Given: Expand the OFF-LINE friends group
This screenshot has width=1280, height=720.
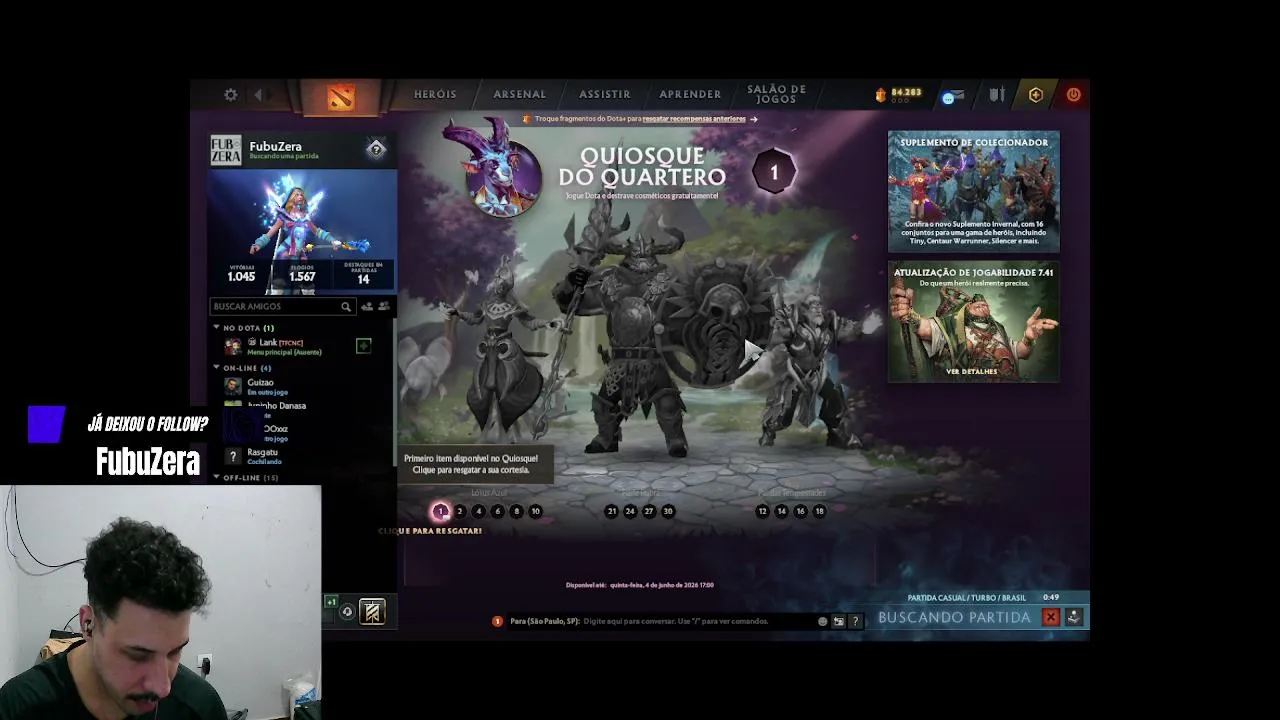Looking at the screenshot, I should pyautogui.click(x=216, y=478).
